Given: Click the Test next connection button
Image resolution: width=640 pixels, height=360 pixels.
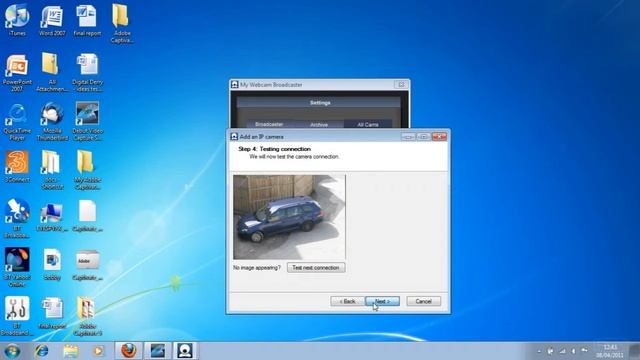Looking at the screenshot, I should [316, 268].
